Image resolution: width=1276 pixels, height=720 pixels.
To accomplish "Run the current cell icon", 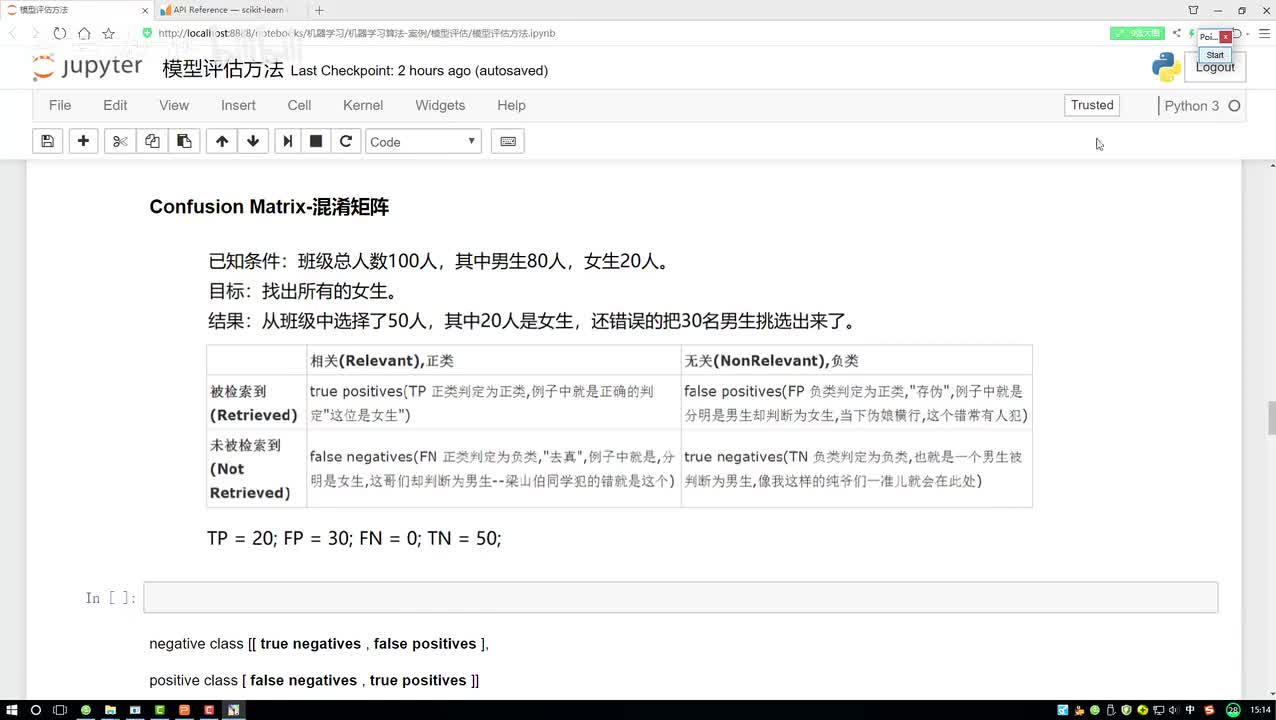I will (x=287, y=141).
